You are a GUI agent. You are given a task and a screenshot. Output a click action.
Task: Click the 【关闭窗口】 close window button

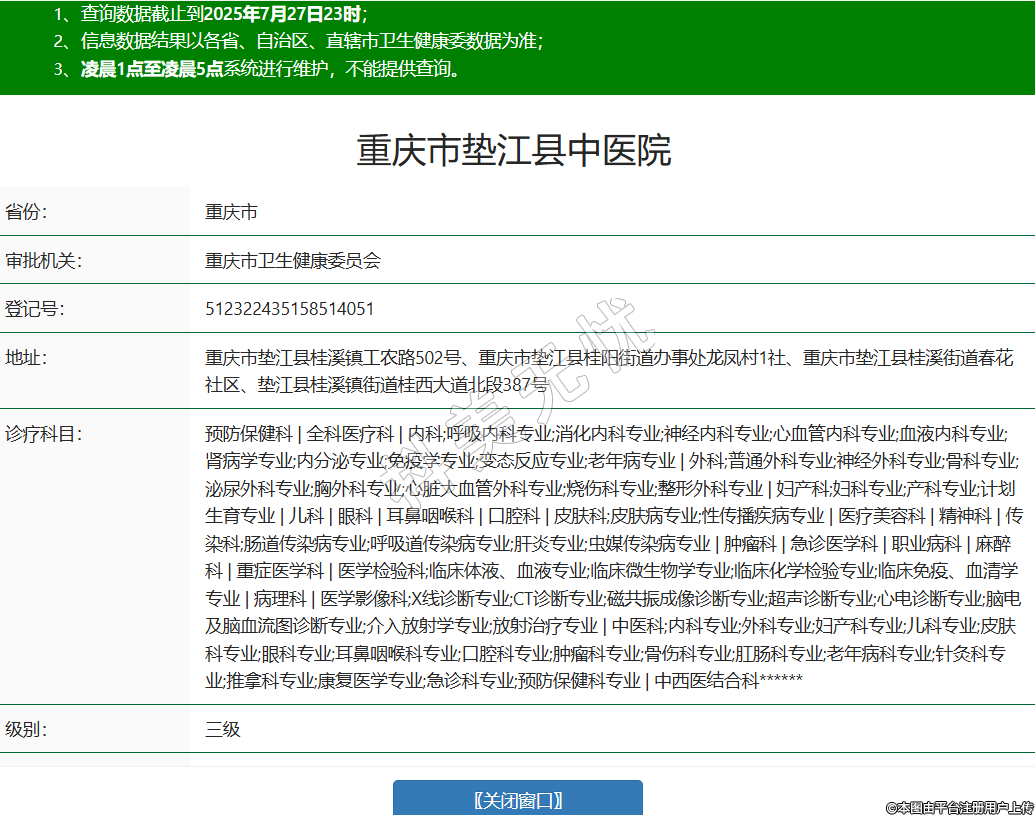click(517, 800)
